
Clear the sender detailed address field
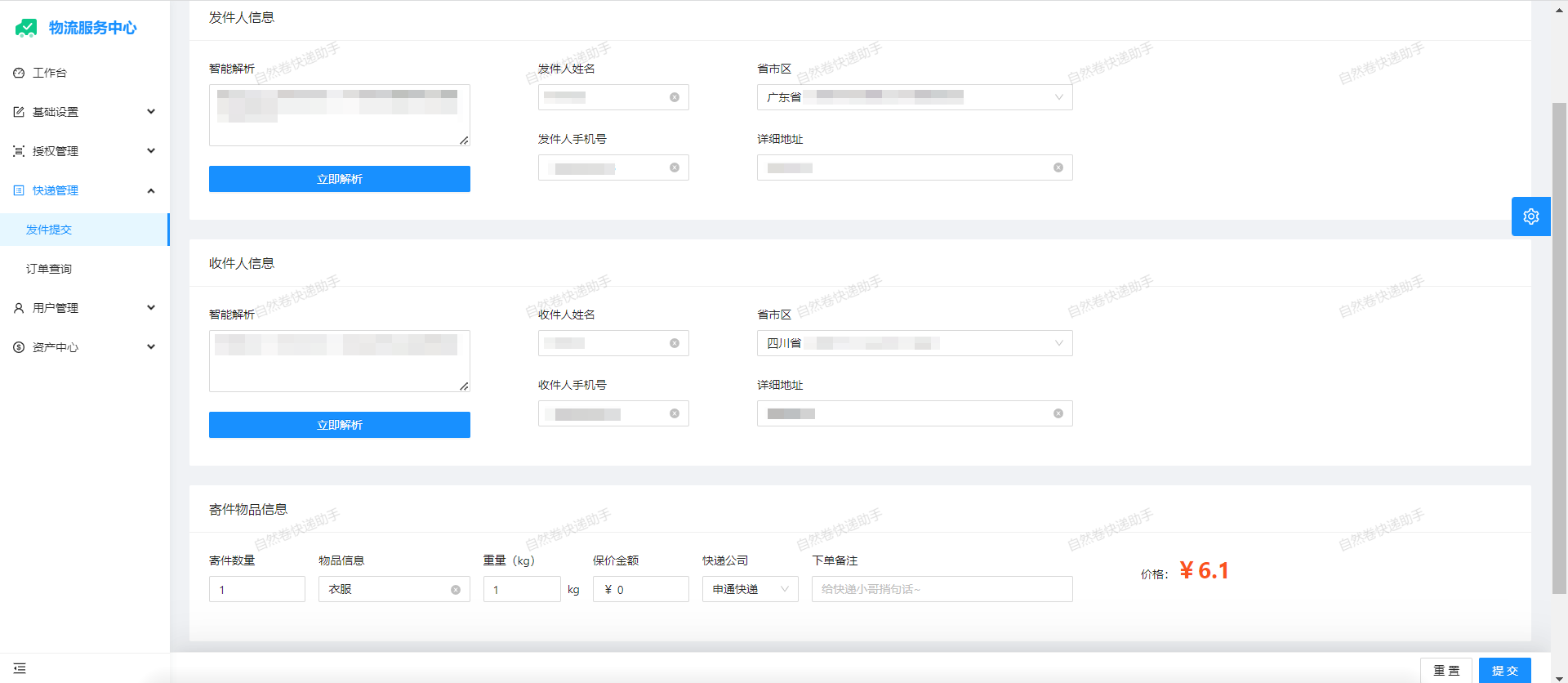[1058, 167]
